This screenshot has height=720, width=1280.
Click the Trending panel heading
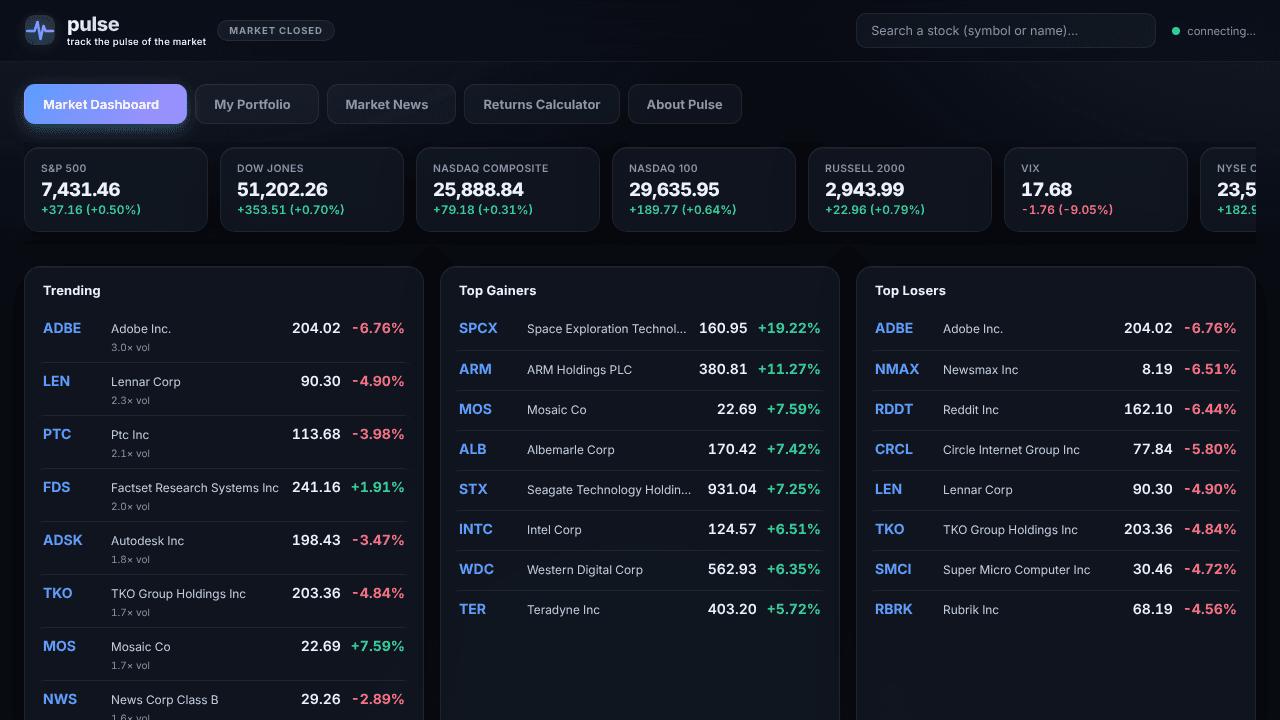[x=72, y=291]
